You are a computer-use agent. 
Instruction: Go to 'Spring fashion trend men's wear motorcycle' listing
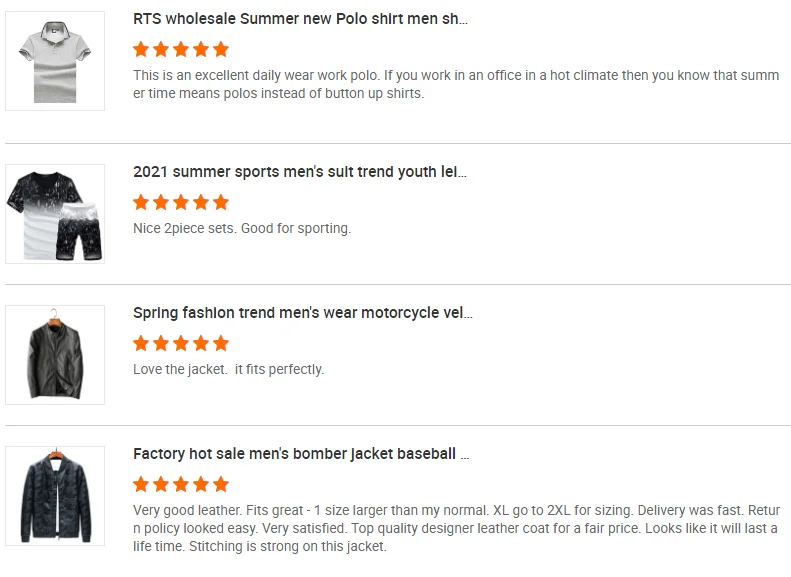(x=302, y=312)
